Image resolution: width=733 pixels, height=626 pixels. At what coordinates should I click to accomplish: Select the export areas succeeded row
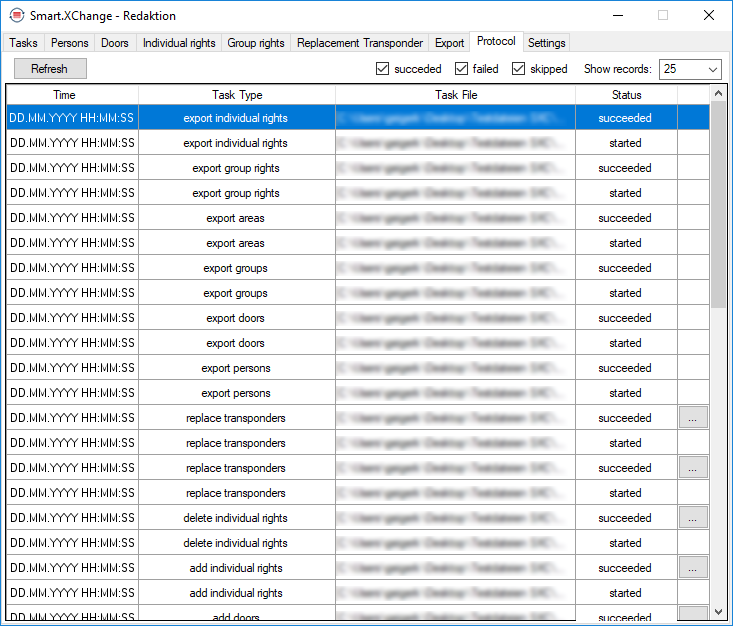pyautogui.click(x=236, y=218)
